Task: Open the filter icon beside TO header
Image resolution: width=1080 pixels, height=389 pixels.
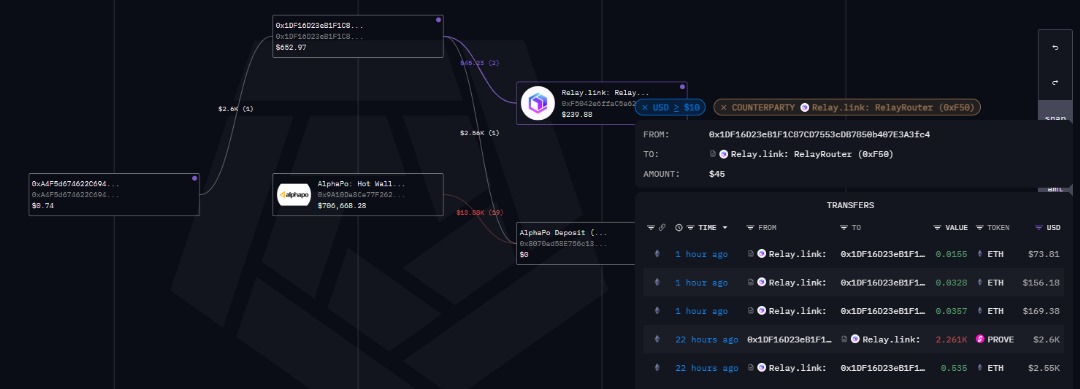Action: coord(844,227)
